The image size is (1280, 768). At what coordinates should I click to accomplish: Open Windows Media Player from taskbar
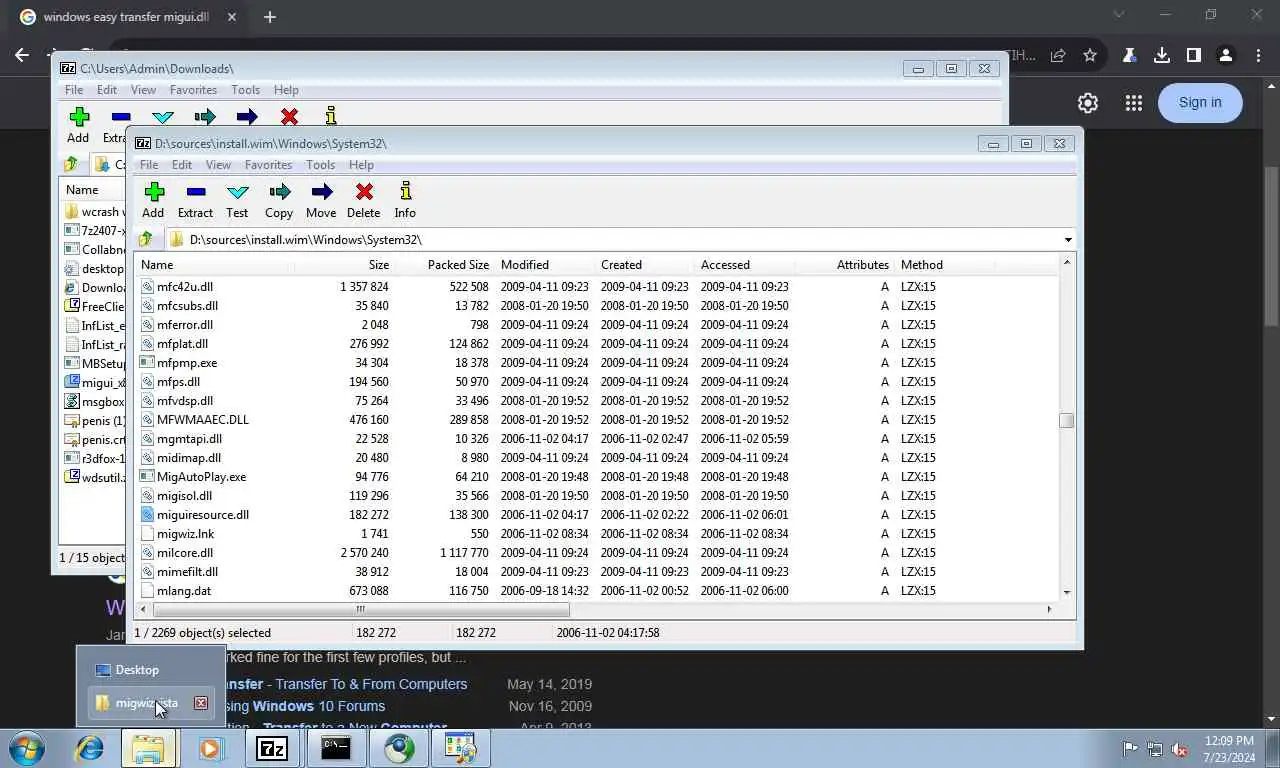(x=210, y=748)
